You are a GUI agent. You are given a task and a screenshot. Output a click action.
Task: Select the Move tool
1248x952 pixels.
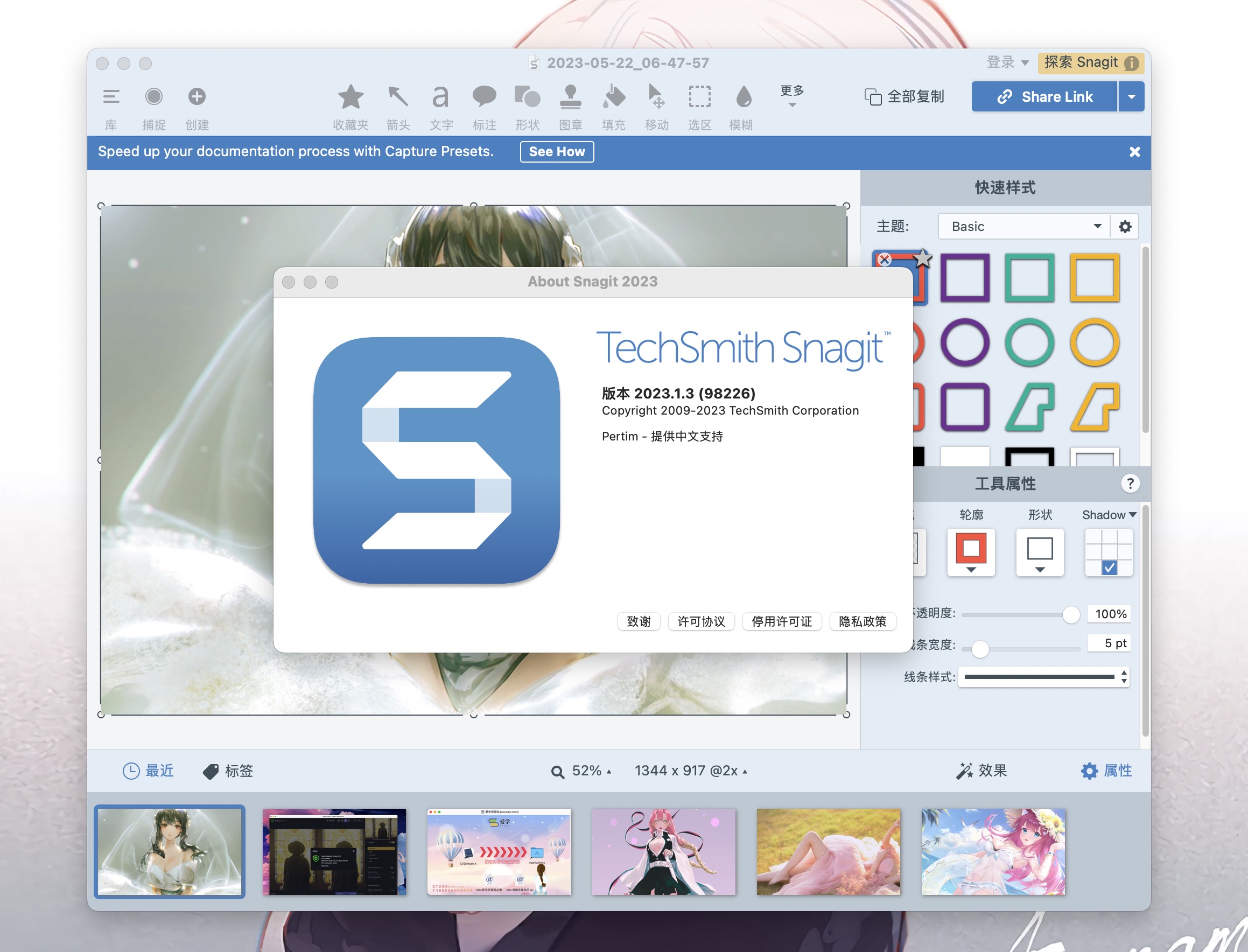657,97
